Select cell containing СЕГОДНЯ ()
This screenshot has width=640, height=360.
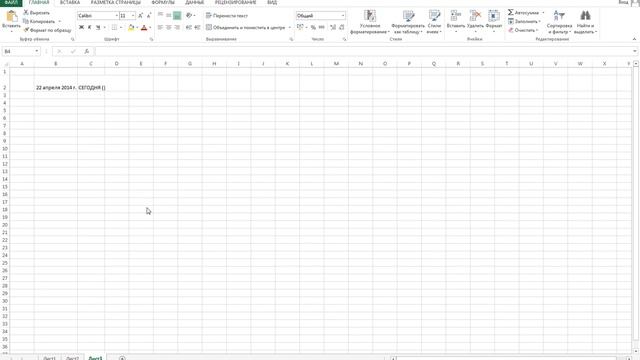pyautogui.click(x=91, y=84)
